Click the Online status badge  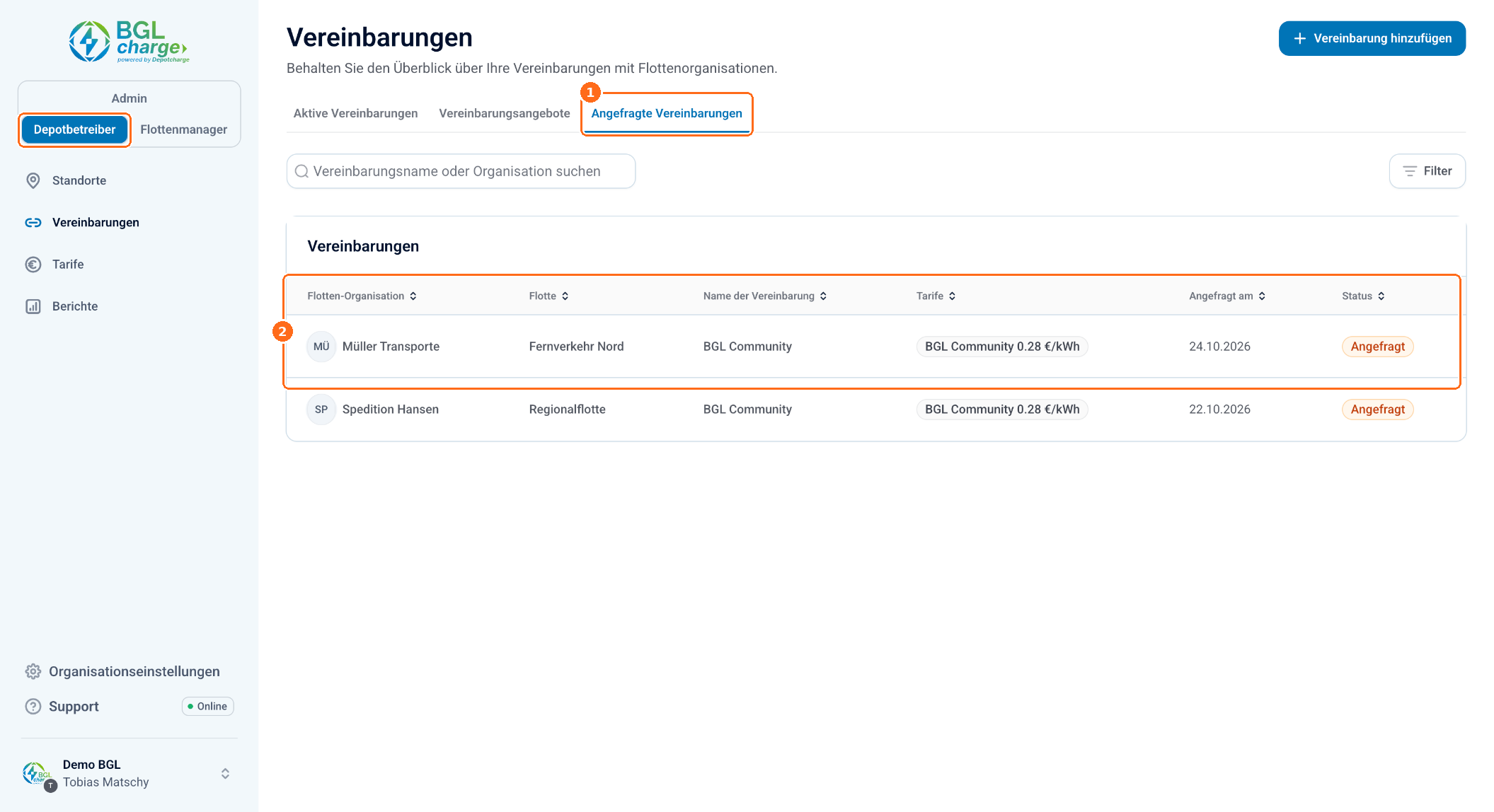[x=208, y=707]
